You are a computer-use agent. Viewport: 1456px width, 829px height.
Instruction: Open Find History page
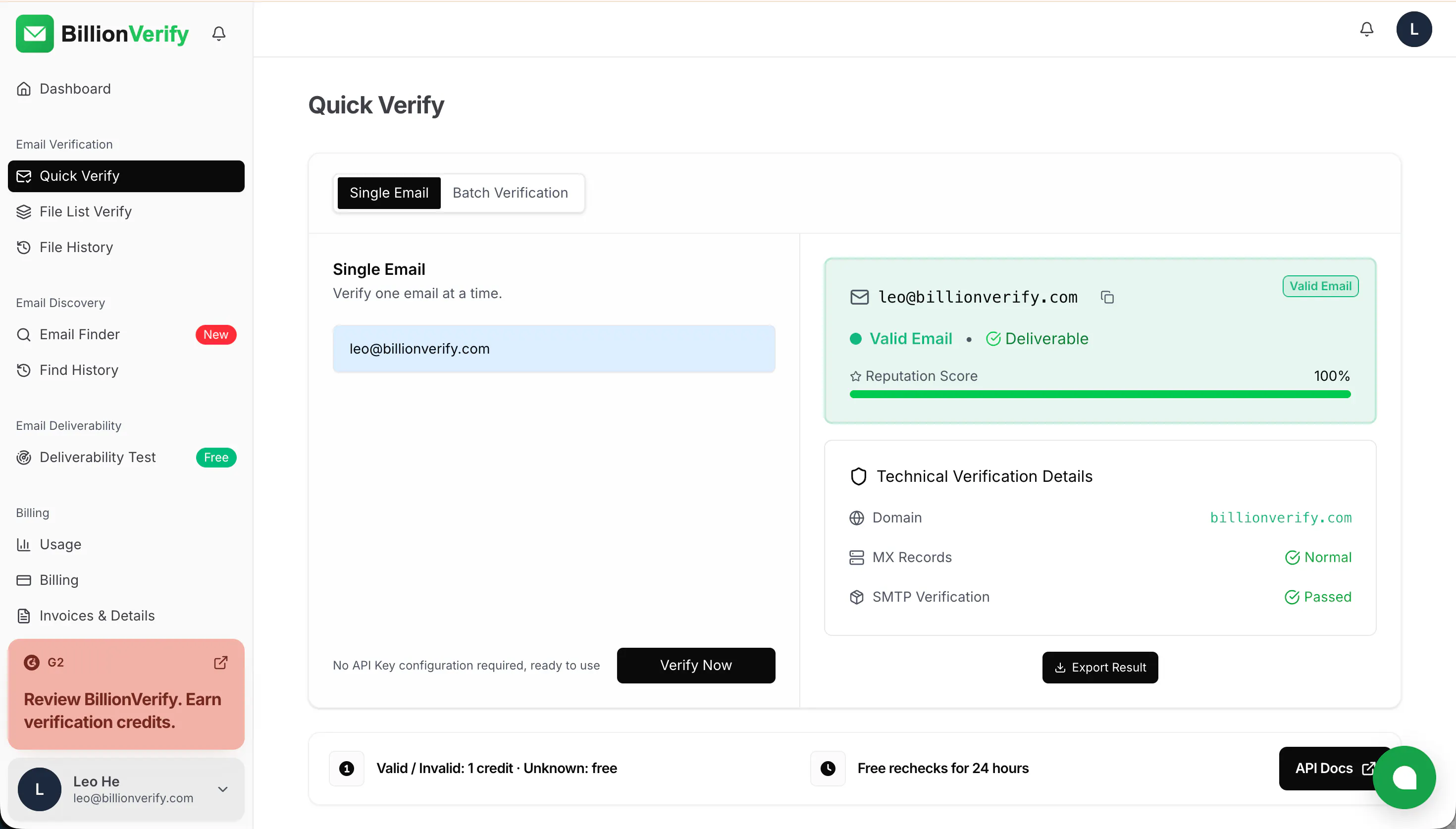coord(126,370)
